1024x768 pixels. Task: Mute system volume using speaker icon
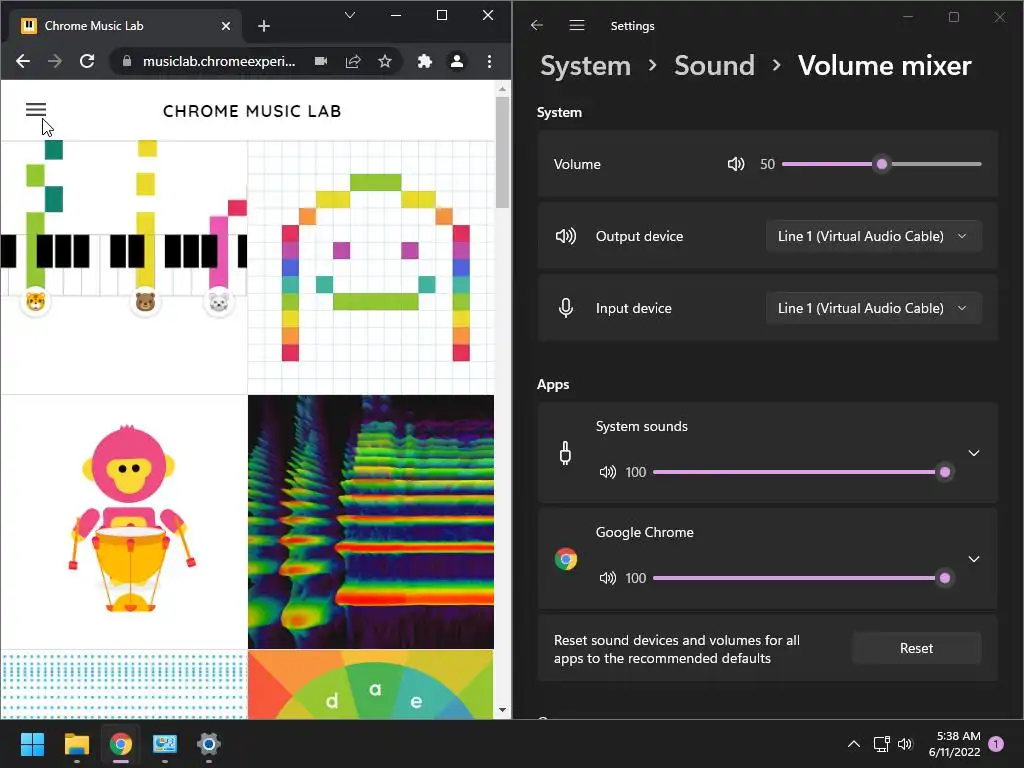click(x=736, y=164)
